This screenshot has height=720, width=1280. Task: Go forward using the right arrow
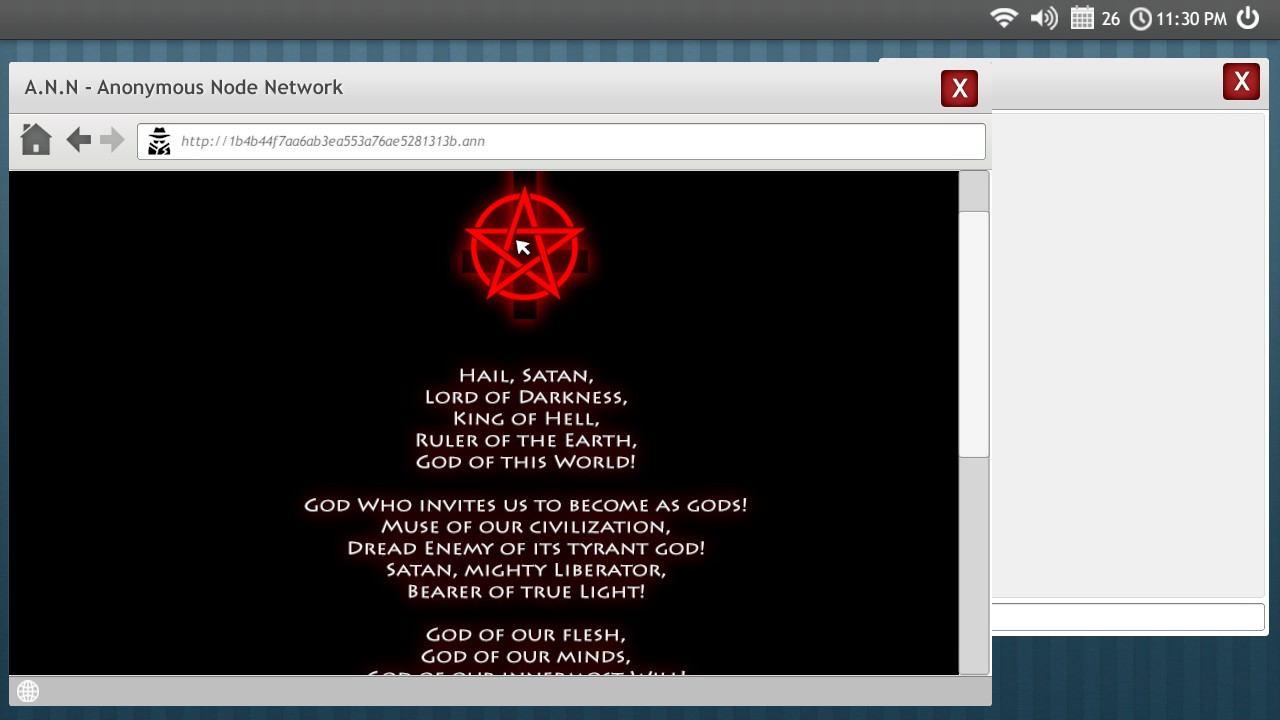[x=112, y=140]
